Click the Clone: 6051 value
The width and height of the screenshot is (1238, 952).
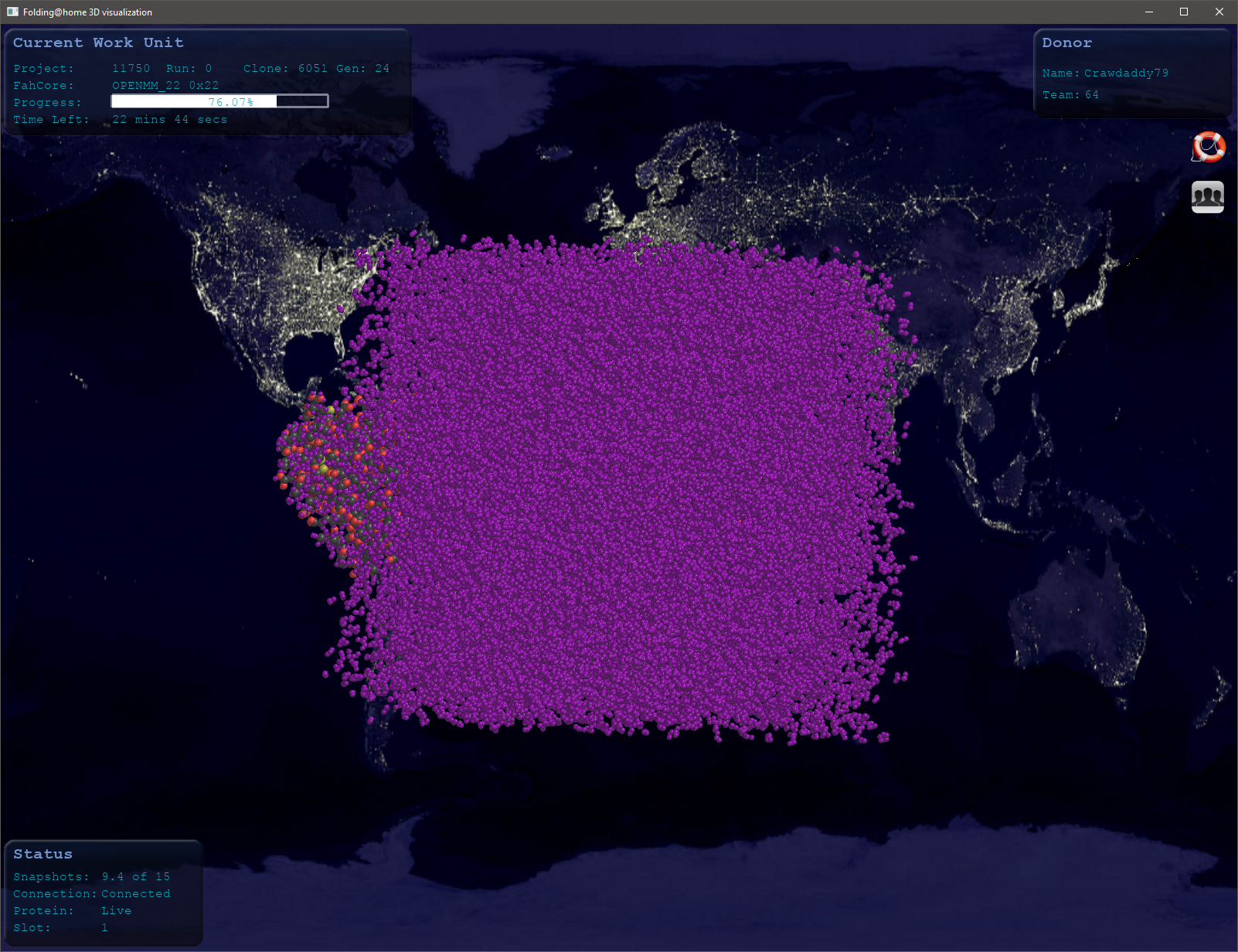285,69
